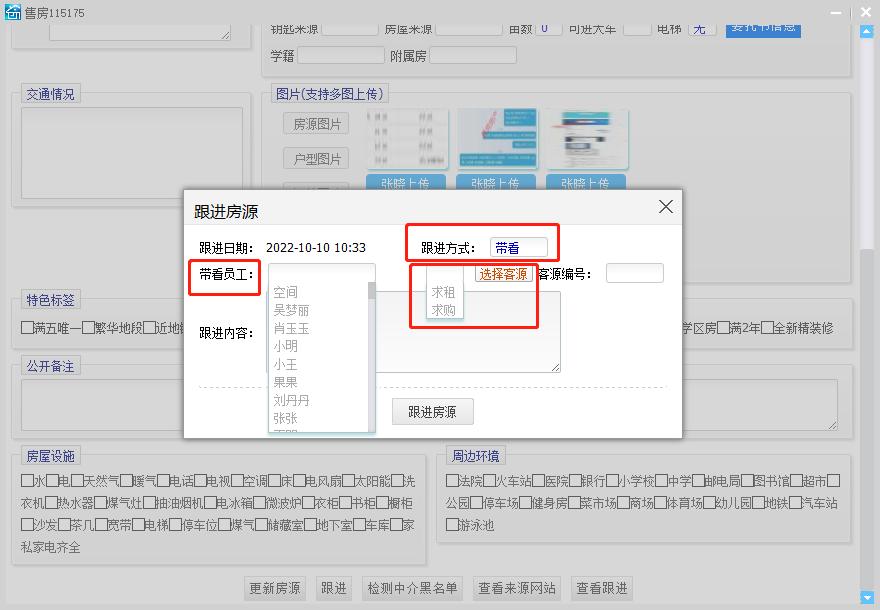Open the 委托书信息 panel
Image resolution: width=880 pixels, height=610 pixels.
point(762,29)
